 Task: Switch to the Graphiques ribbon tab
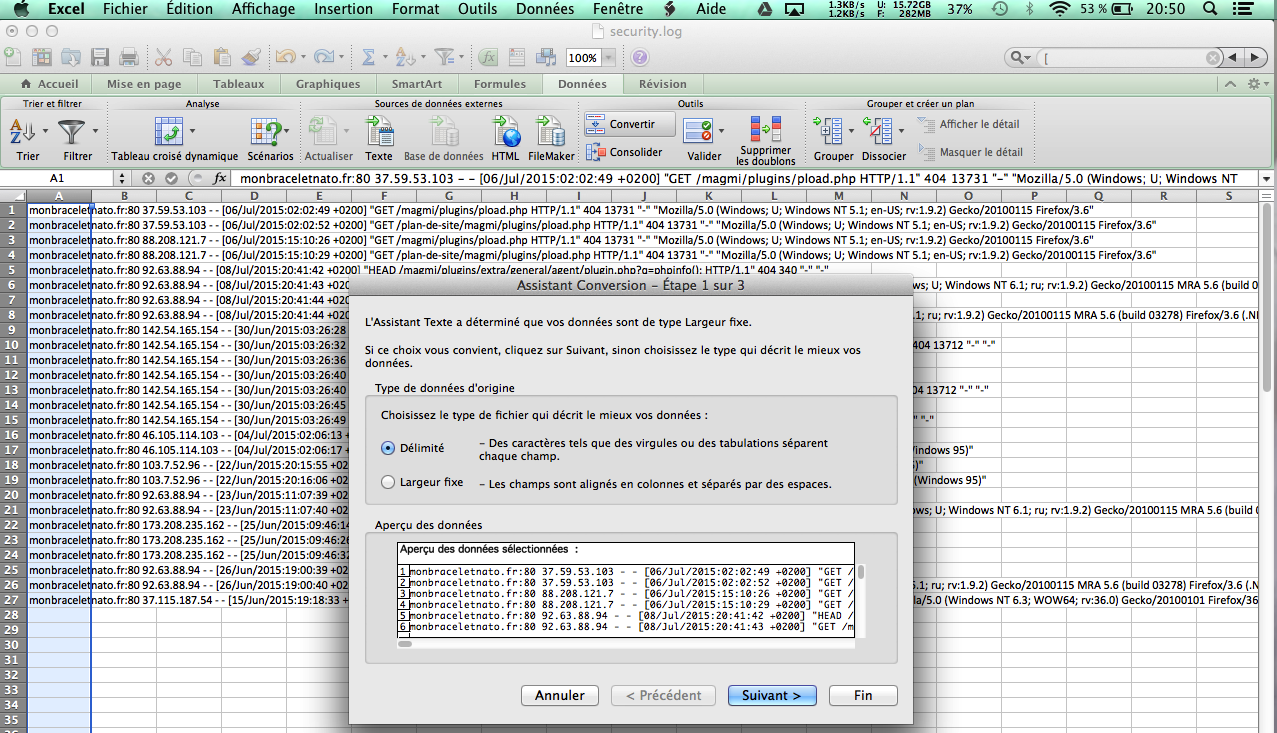[x=328, y=84]
